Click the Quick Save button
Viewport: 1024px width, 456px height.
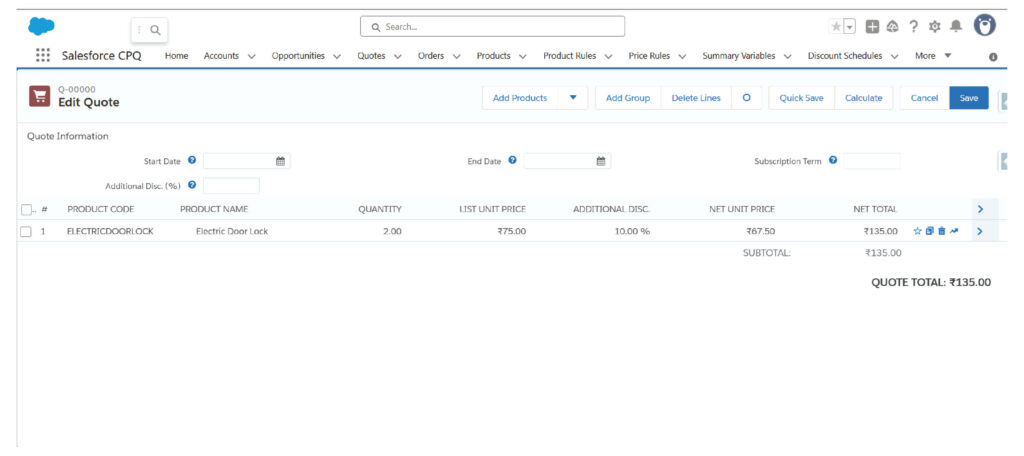click(801, 98)
